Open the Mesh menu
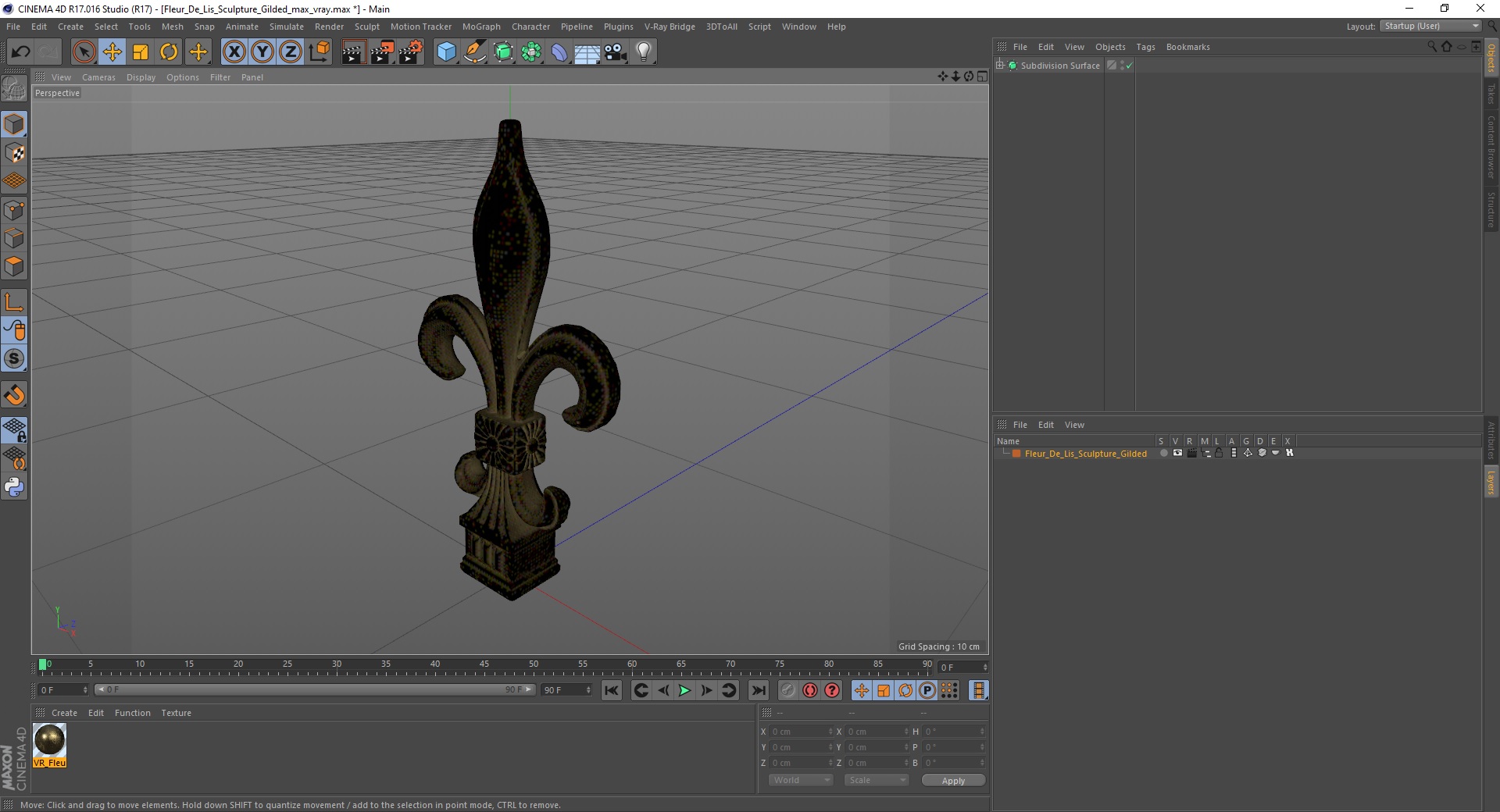Screen dimensions: 1500x812 (x=172, y=27)
